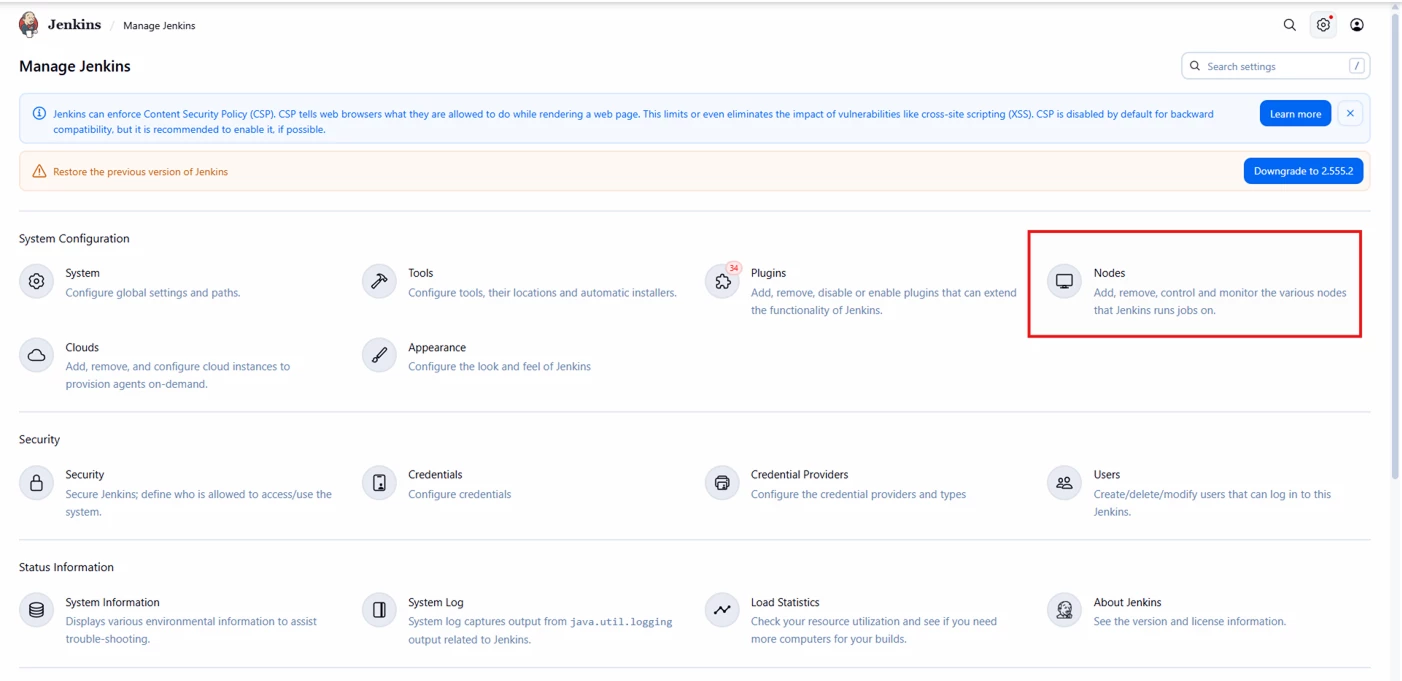Click 'Restore the previous version of Jenkins' text
Image resolution: width=1402 pixels, height=681 pixels.
pos(141,172)
